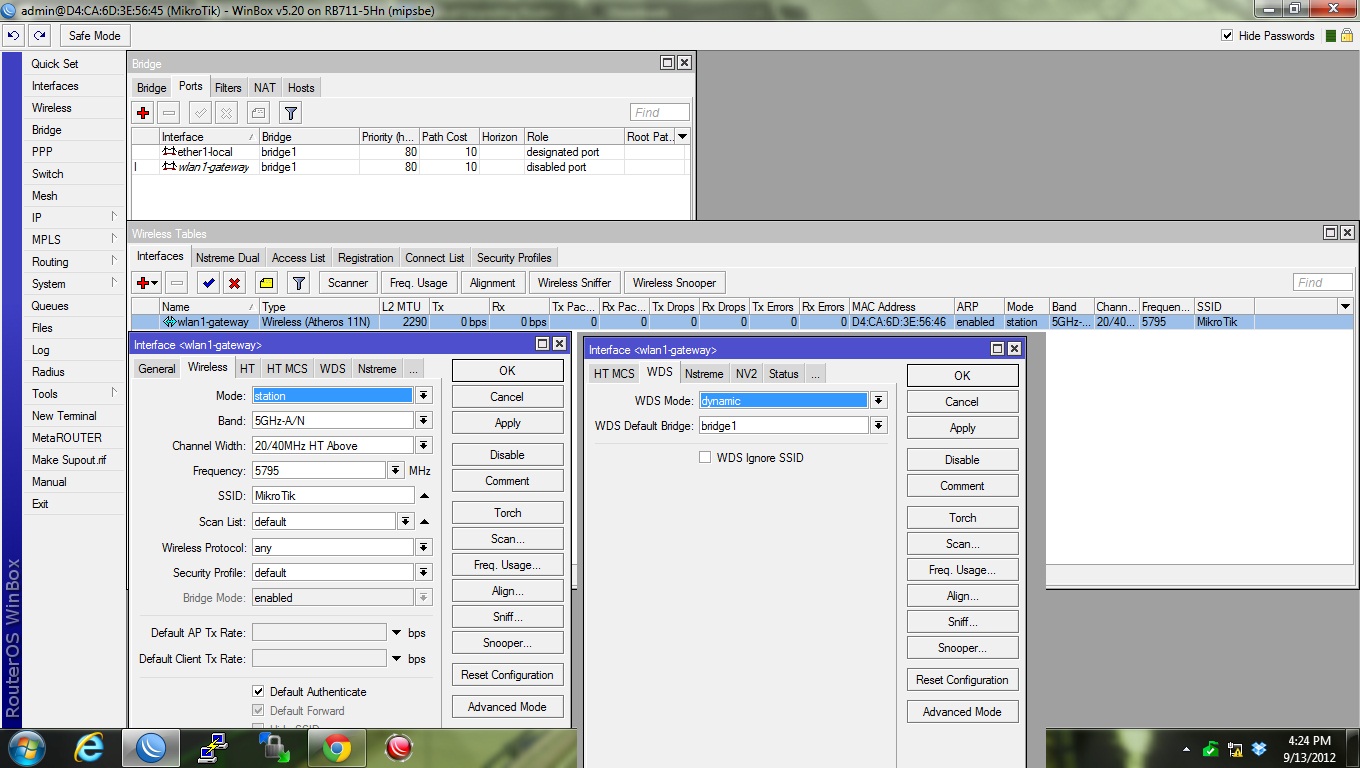Click the yellow comment icon in Wireless Tables
This screenshot has width=1360, height=768.
pyautogui.click(x=266, y=283)
